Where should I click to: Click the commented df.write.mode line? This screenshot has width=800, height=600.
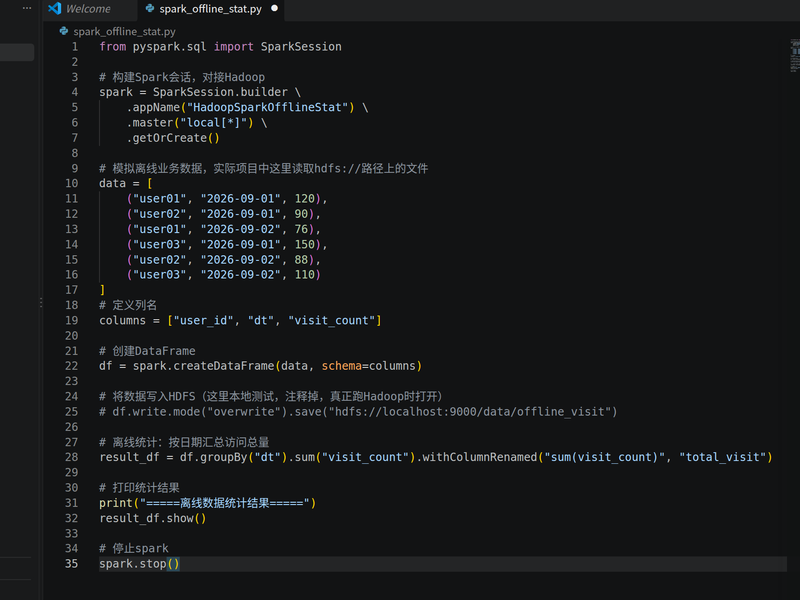[x=358, y=412]
